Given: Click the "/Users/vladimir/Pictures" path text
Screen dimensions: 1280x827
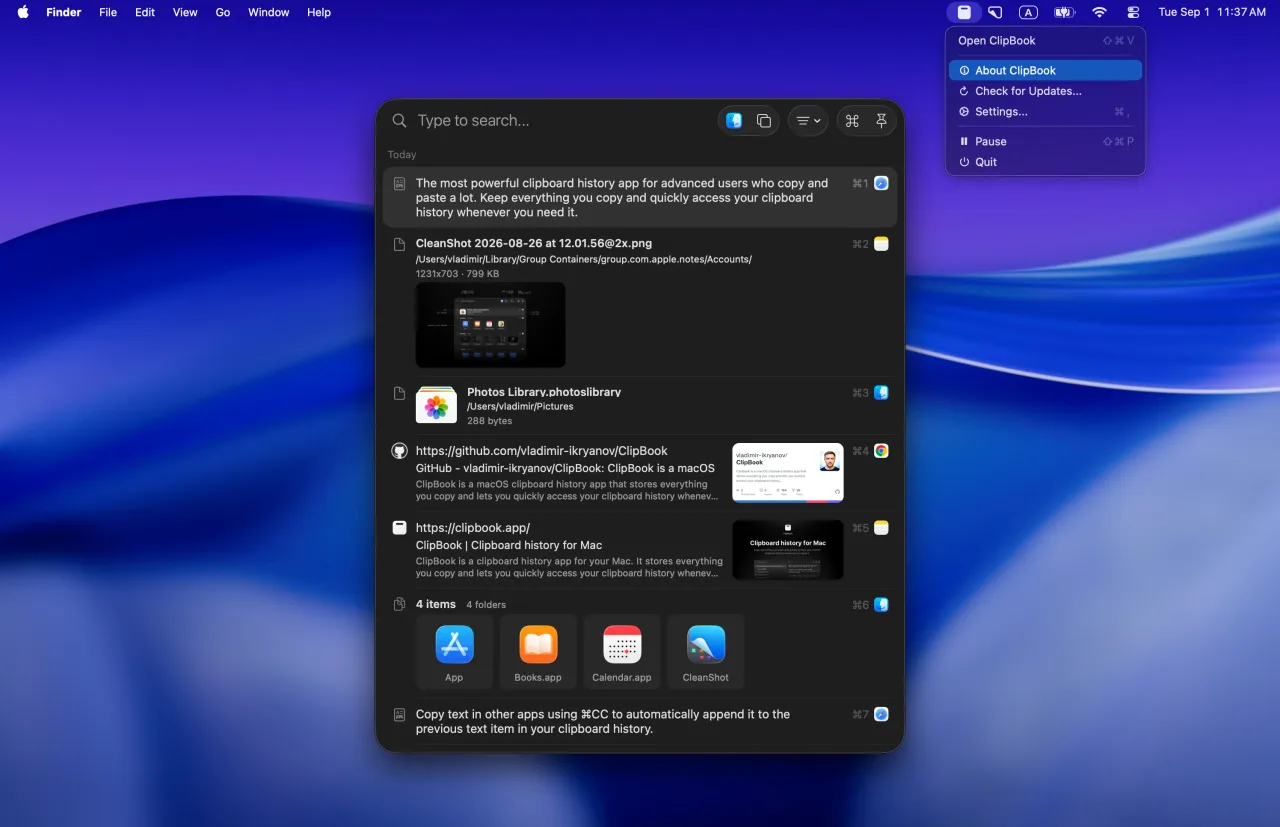Looking at the screenshot, I should coord(520,407).
